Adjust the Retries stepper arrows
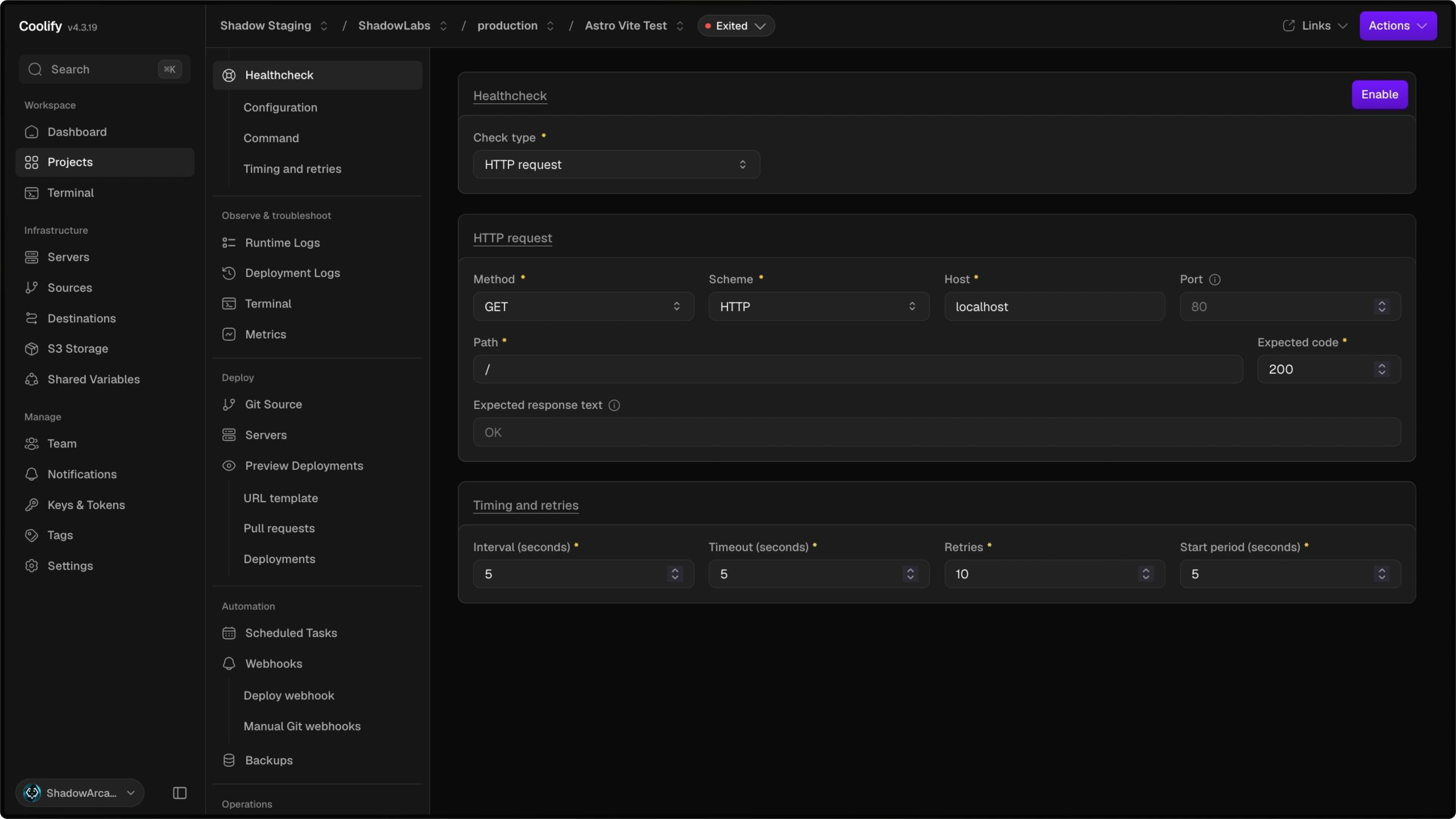 point(1146,574)
